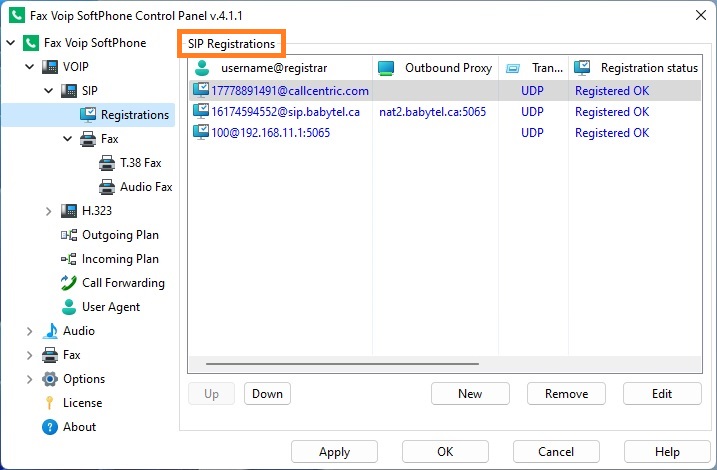Click the Incoming Plan routing icon
Screen dimensions: 717x470
pyautogui.click(x=69, y=259)
